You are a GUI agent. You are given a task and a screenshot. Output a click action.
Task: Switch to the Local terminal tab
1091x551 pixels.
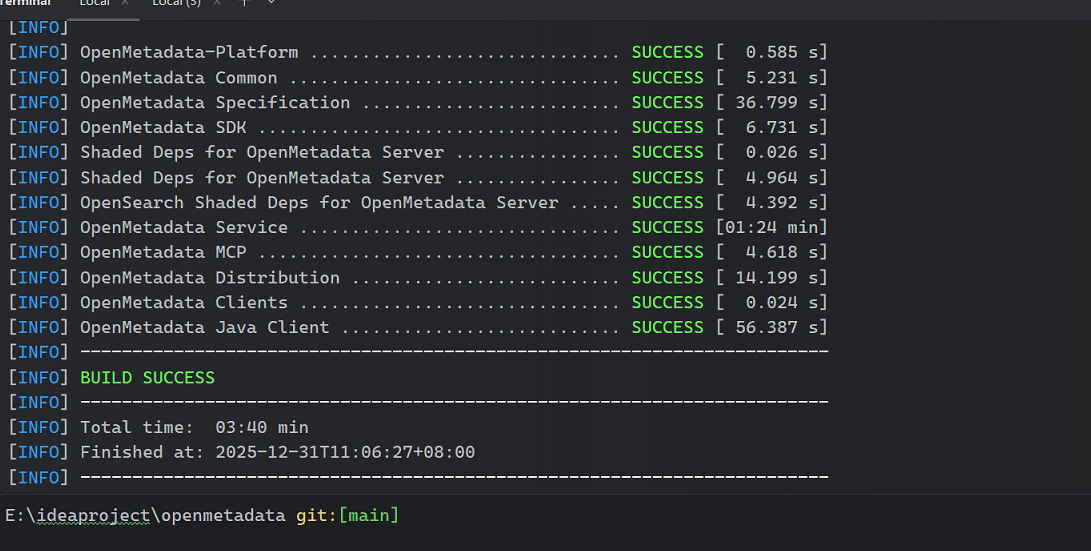click(95, 3)
